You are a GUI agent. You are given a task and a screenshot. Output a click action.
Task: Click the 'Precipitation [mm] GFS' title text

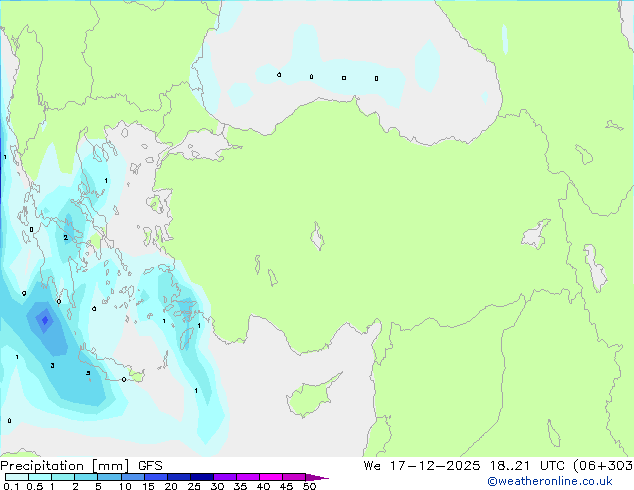pos(81,466)
